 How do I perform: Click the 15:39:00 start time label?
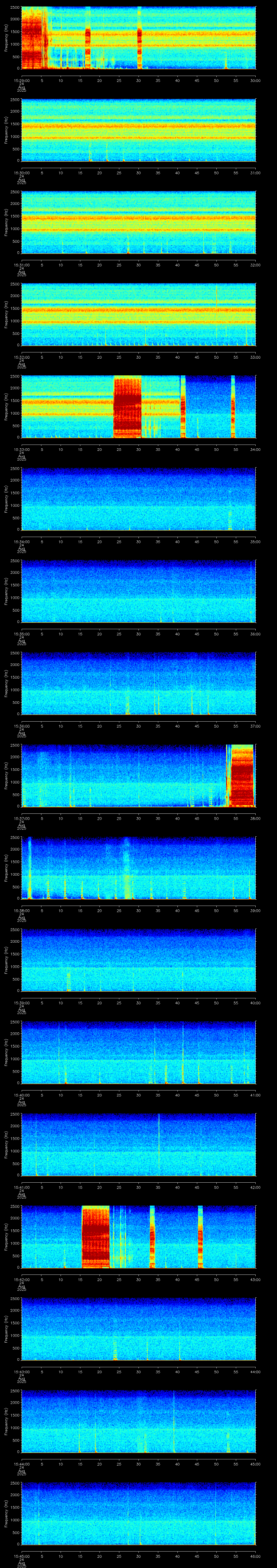pos(21,1003)
